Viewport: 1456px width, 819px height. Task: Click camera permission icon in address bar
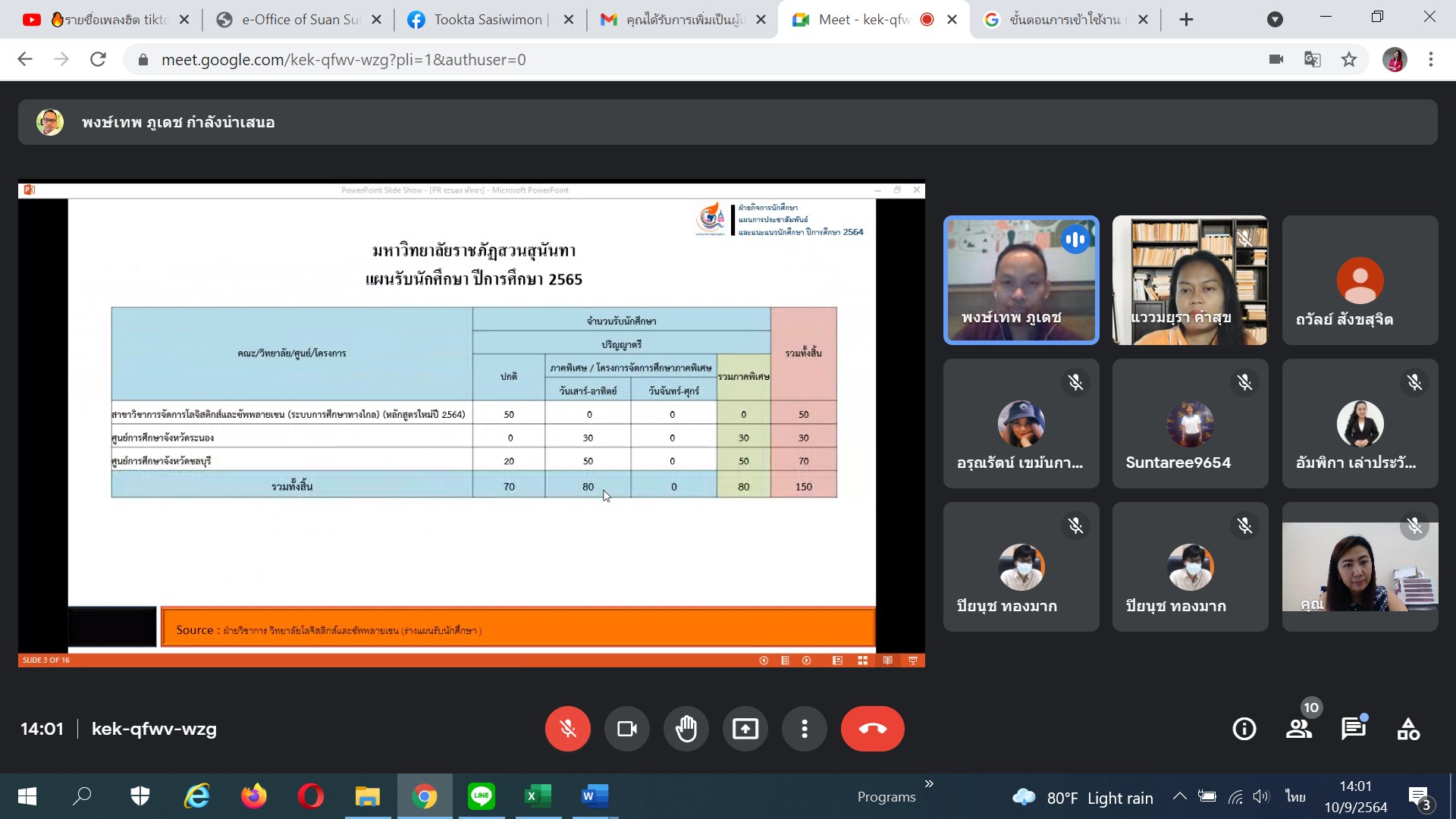[x=1276, y=59]
